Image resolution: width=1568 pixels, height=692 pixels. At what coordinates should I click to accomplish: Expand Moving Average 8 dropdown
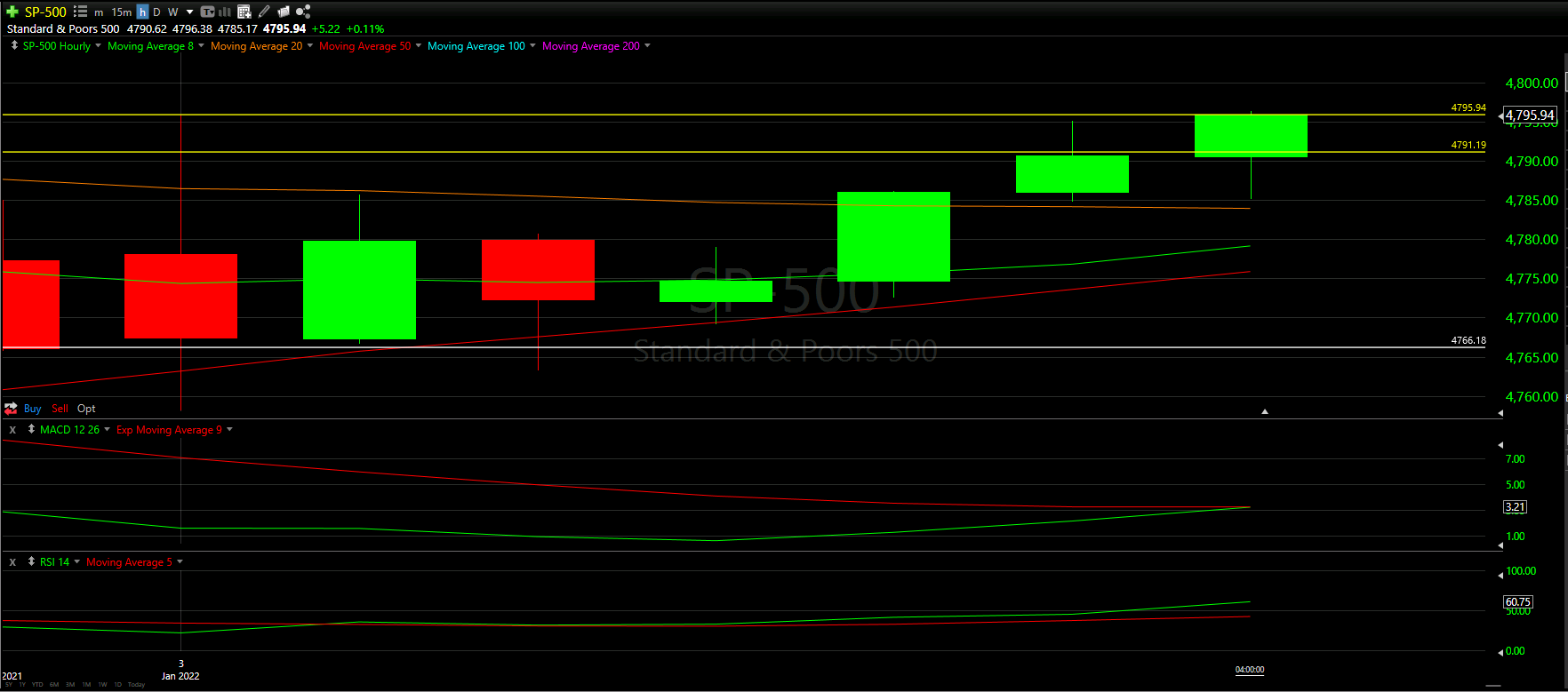point(201,45)
